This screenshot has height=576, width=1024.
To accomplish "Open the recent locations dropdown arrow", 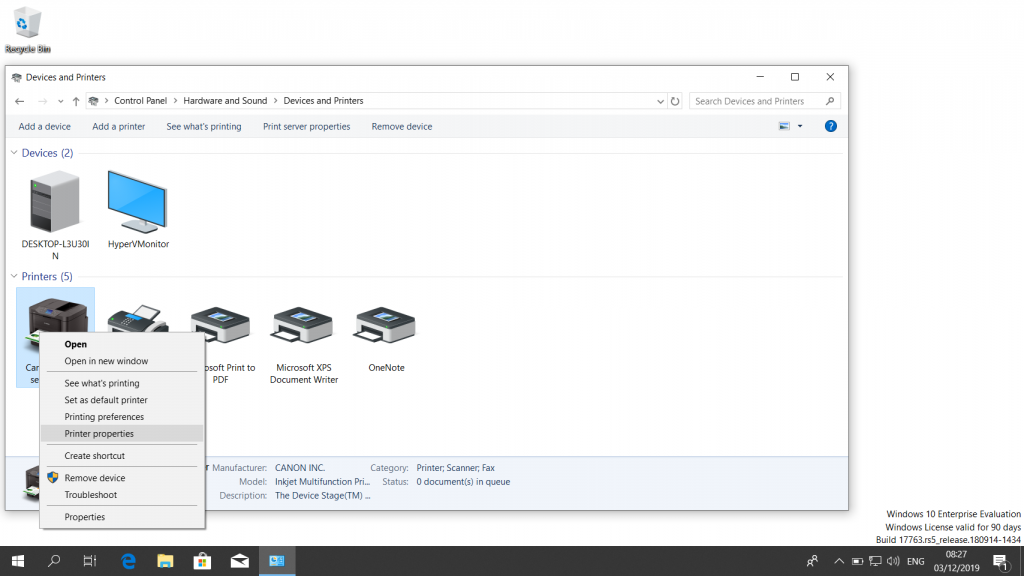I will (x=60, y=101).
